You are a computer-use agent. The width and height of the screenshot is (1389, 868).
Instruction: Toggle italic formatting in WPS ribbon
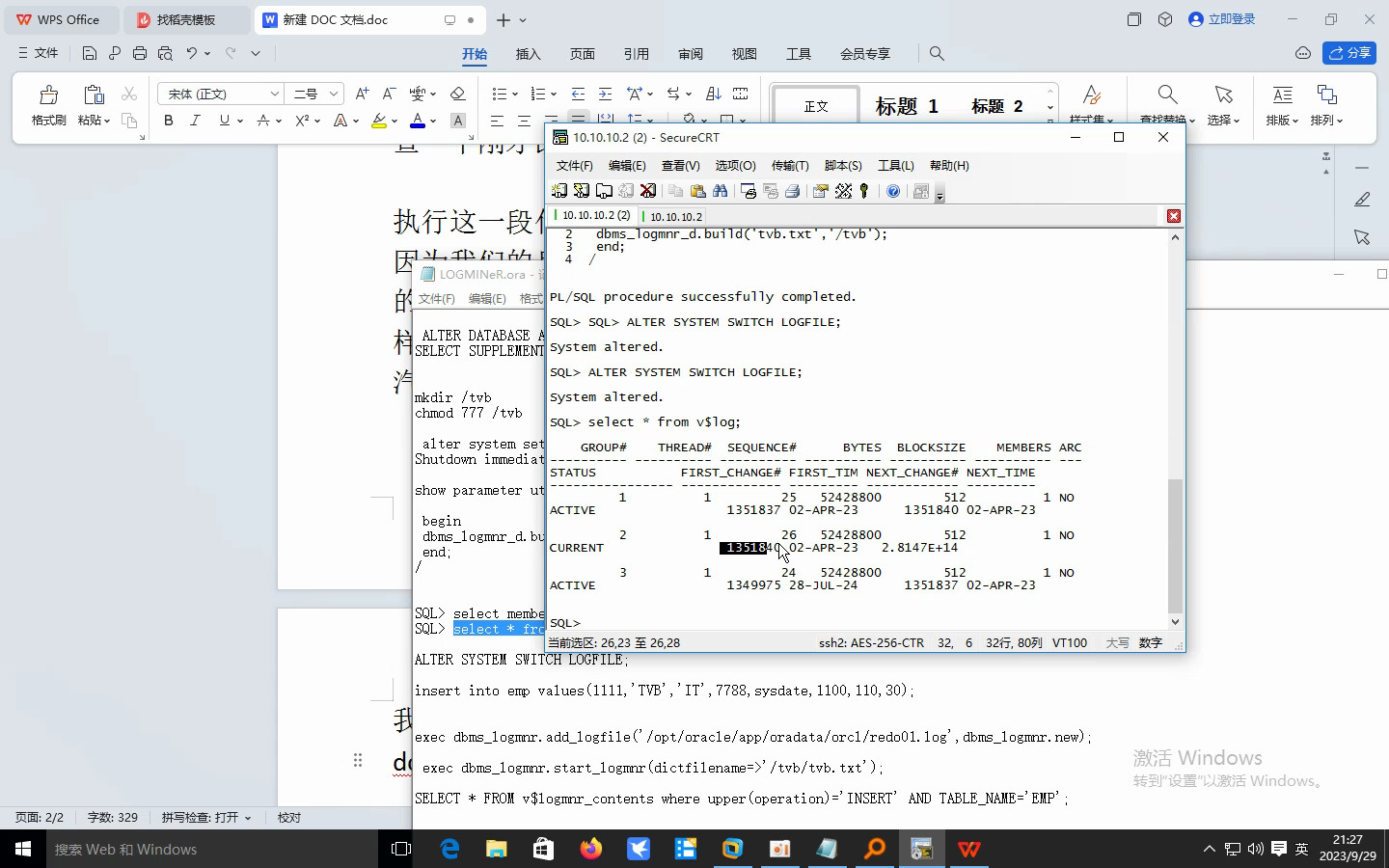[195, 120]
